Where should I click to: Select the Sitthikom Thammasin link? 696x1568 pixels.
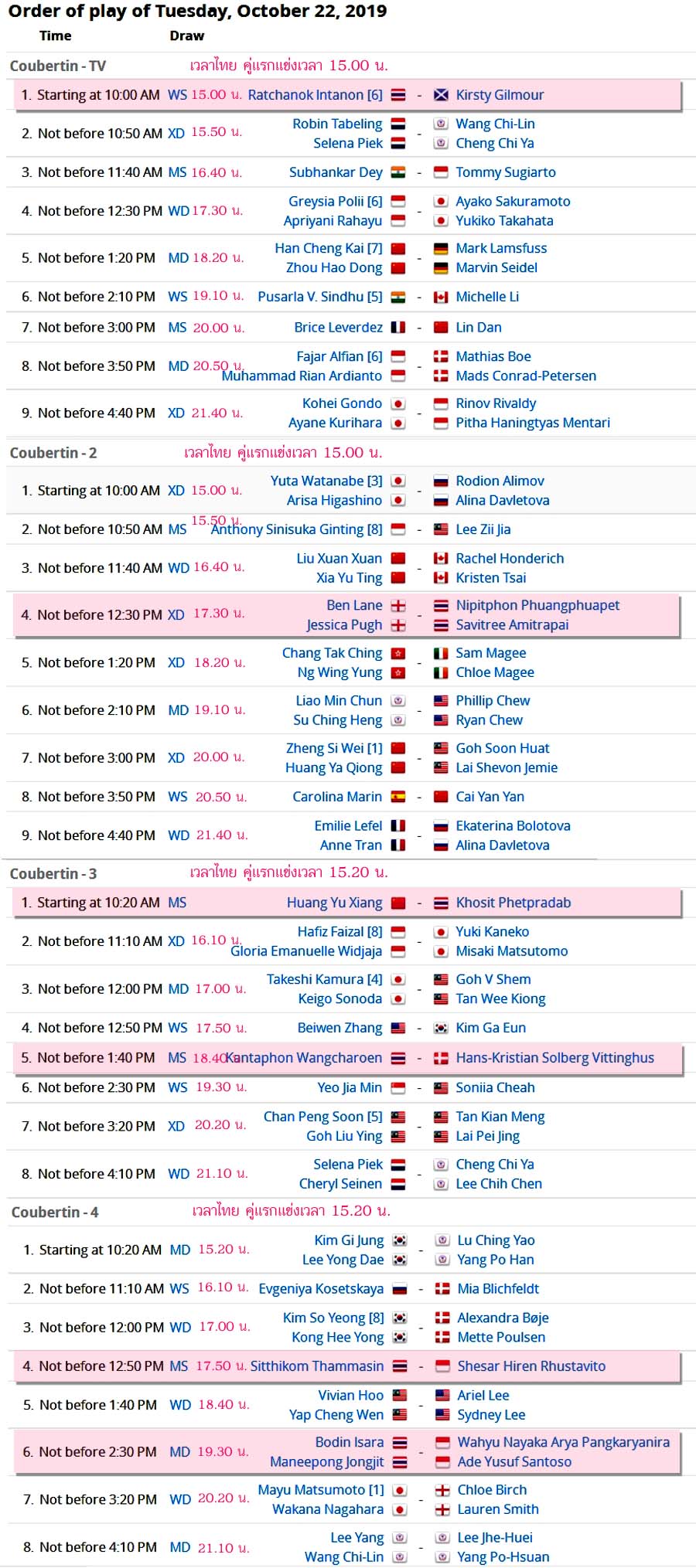point(316,1366)
